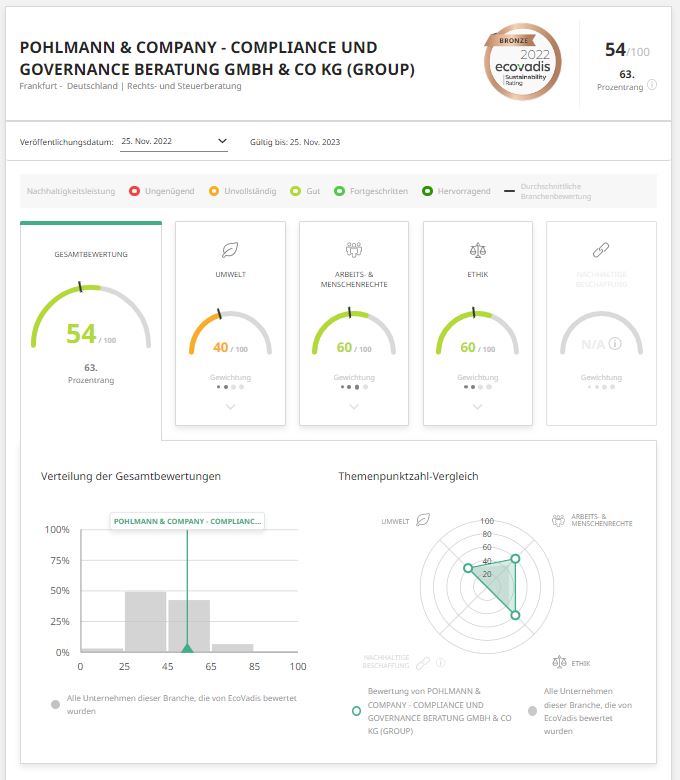Click the Gewichtung dots in the Umwelt card

point(230,387)
